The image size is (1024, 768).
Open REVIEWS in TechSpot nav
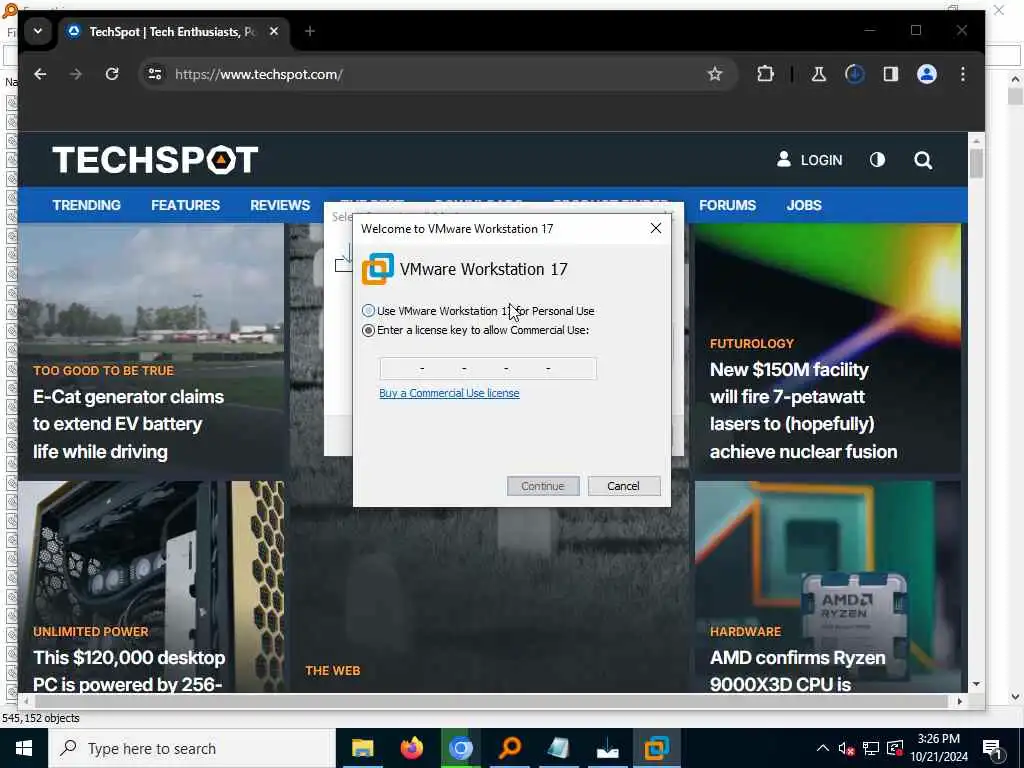(x=280, y=205)
